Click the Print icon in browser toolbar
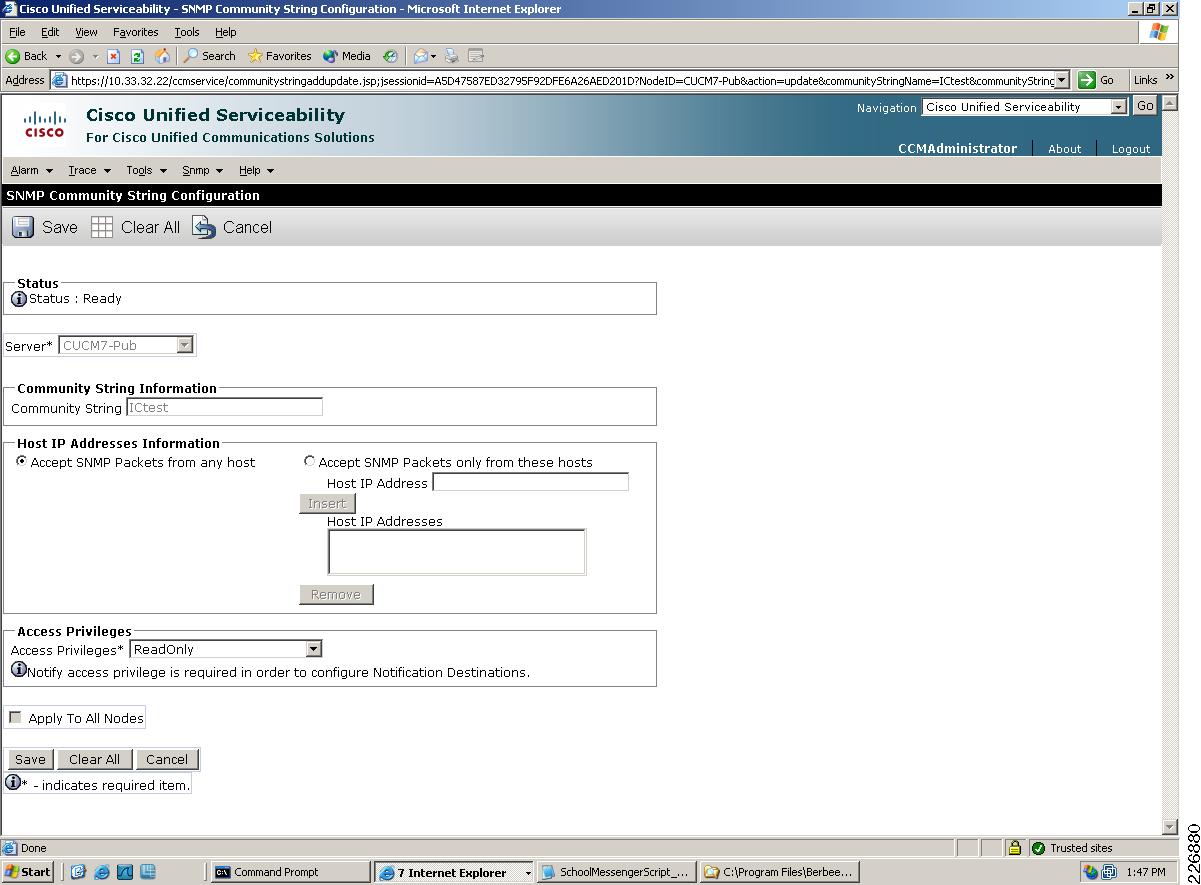This screenshot has width=1201, height=885. coord(452,56)
